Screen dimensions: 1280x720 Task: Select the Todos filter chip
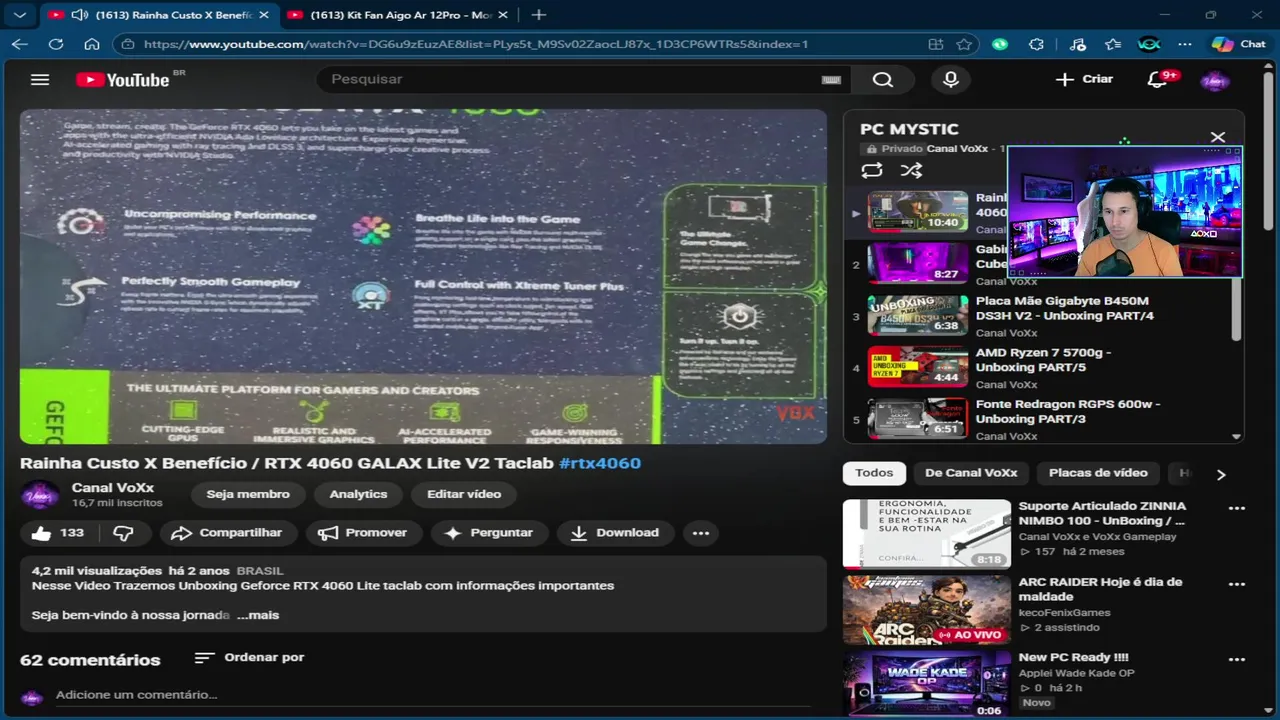click(874, 473)
